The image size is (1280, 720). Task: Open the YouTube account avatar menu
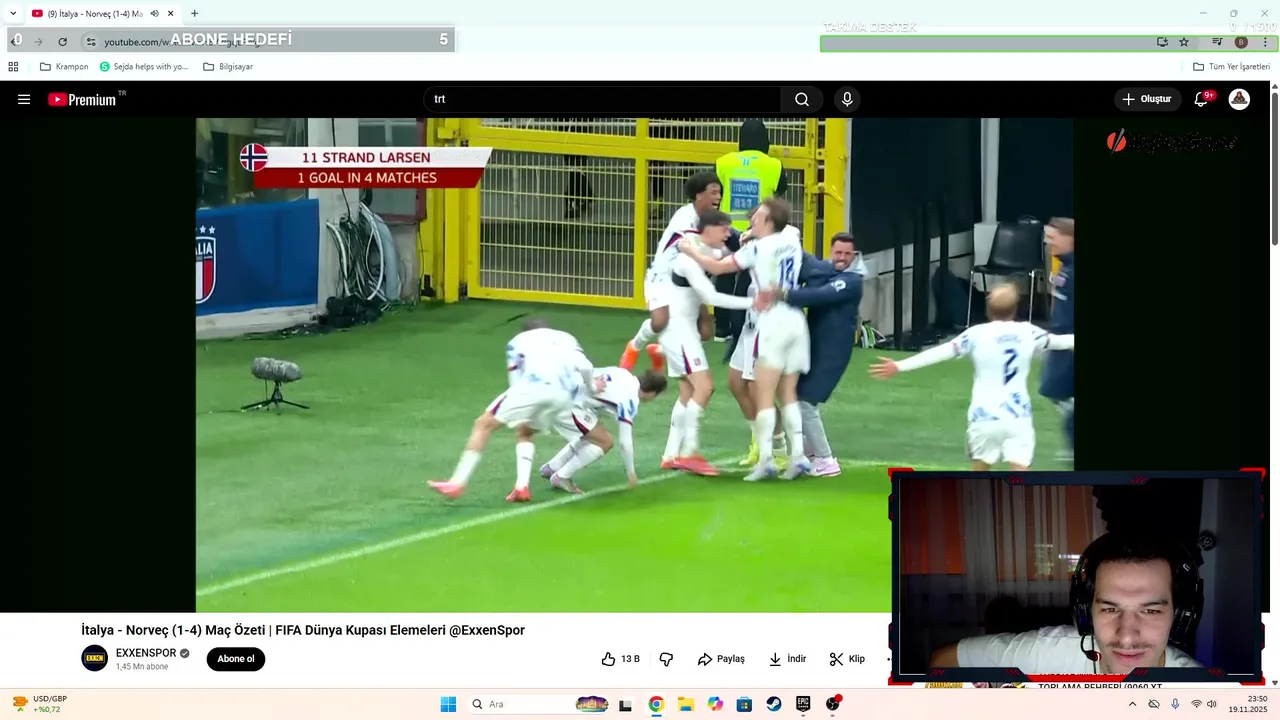1239,99
